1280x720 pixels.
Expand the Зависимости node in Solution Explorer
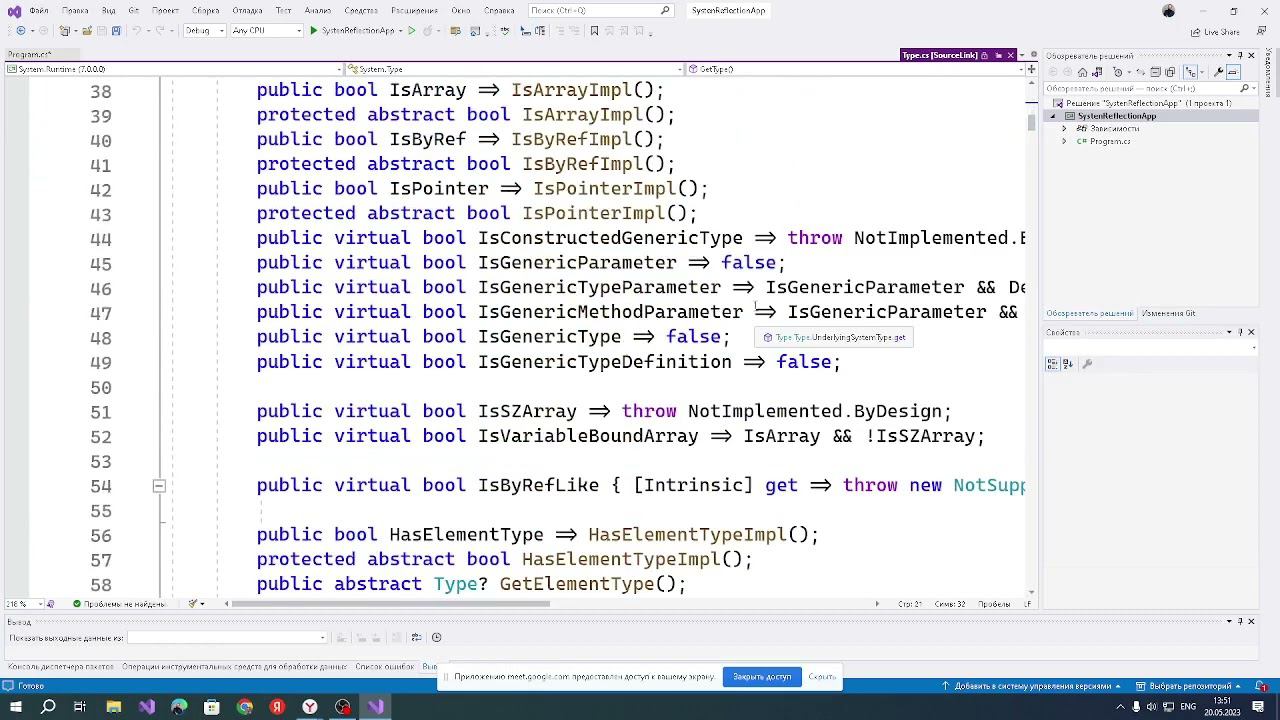(x=1065, y=129)
